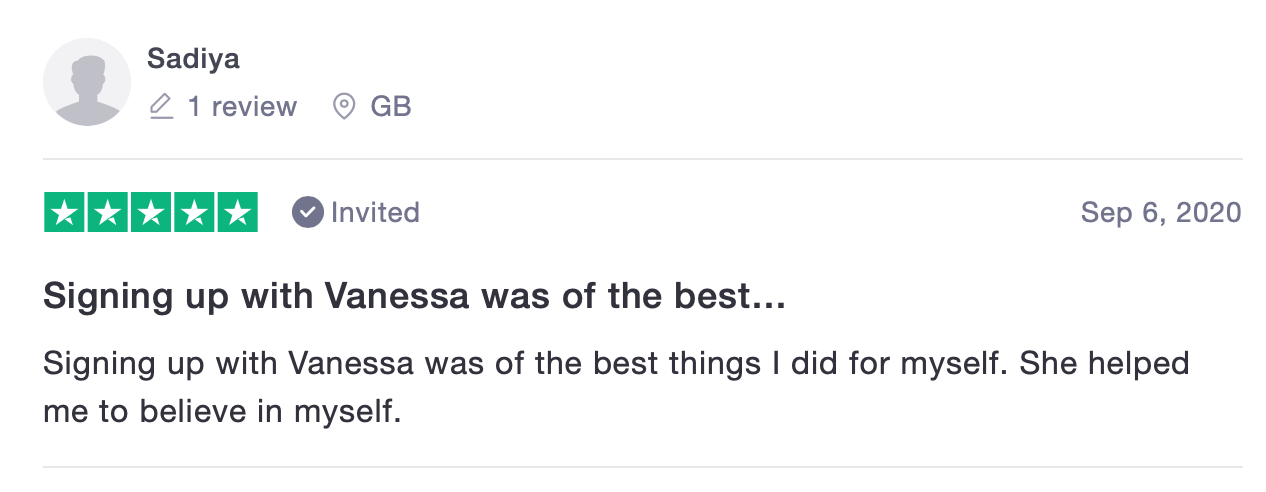1266x492 pixels.
Task: Click the review body's first line
Action: (616, 363)
